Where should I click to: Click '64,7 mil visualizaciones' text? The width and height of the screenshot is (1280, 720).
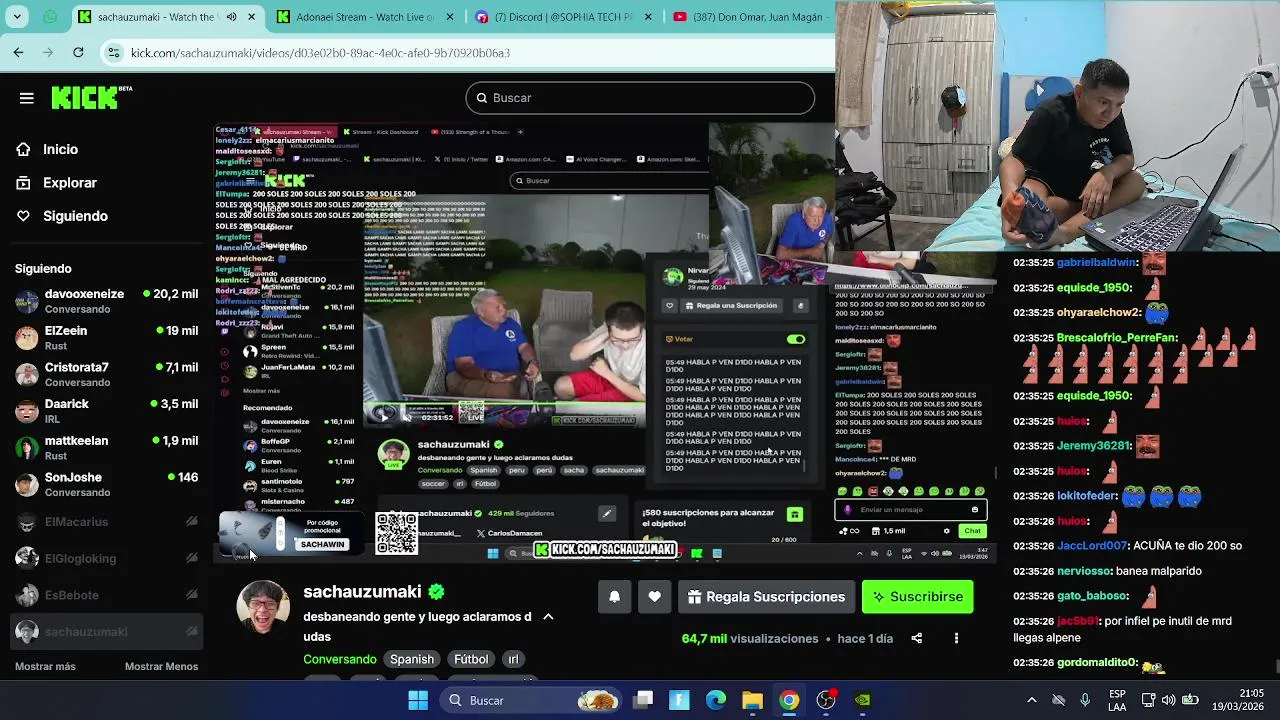750,638
